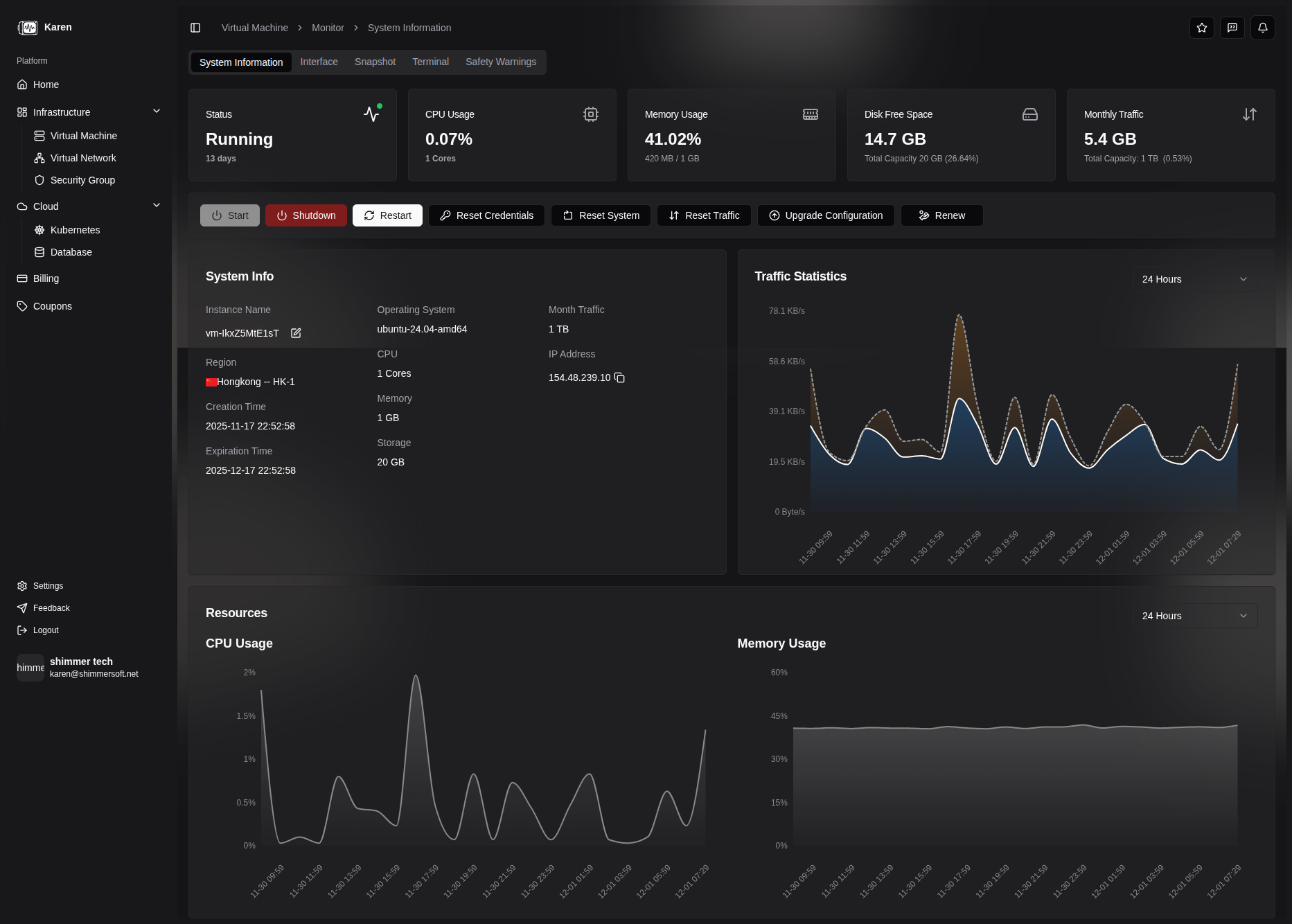Click the shimmer tech user profile
This screenshot has height=924, width=1292.
click(81, 667)
